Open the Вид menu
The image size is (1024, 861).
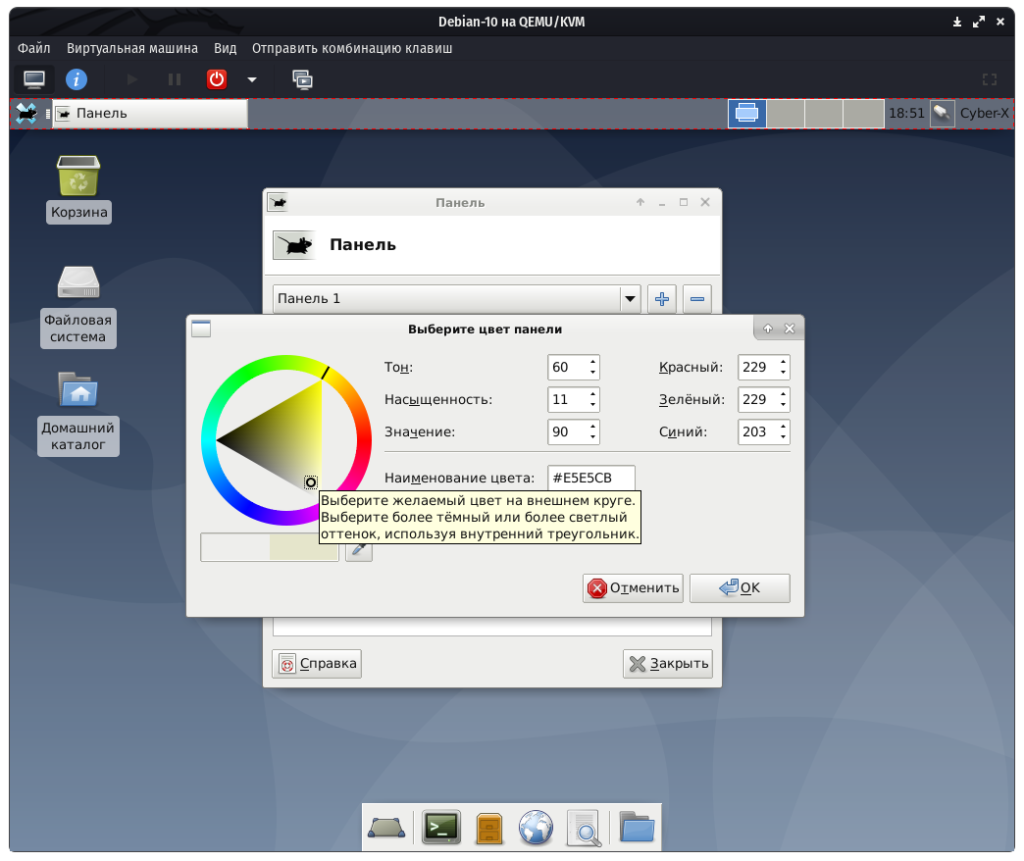pos(225,48)
